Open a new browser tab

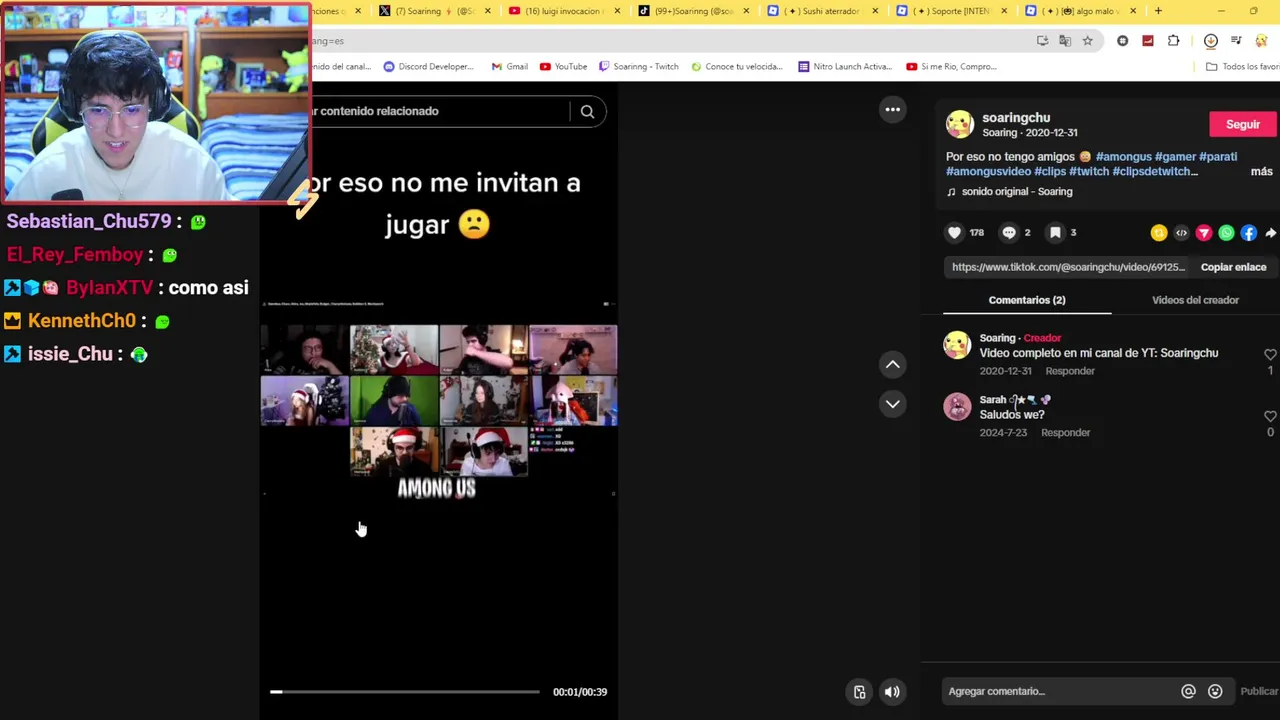click(1158, 11)
